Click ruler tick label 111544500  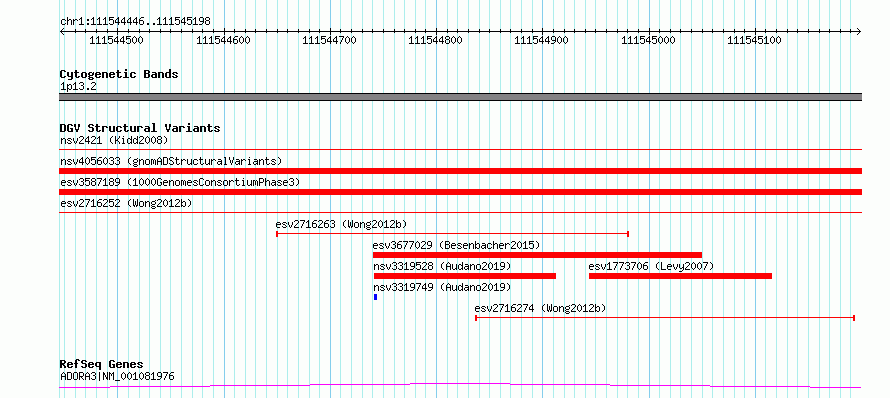click(x=116, y=40)
